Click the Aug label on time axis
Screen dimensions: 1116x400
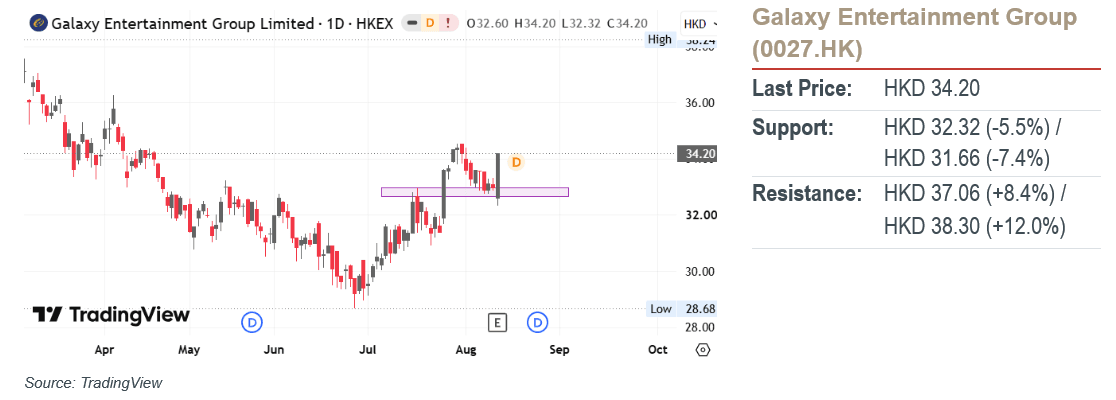pos(465,350)
